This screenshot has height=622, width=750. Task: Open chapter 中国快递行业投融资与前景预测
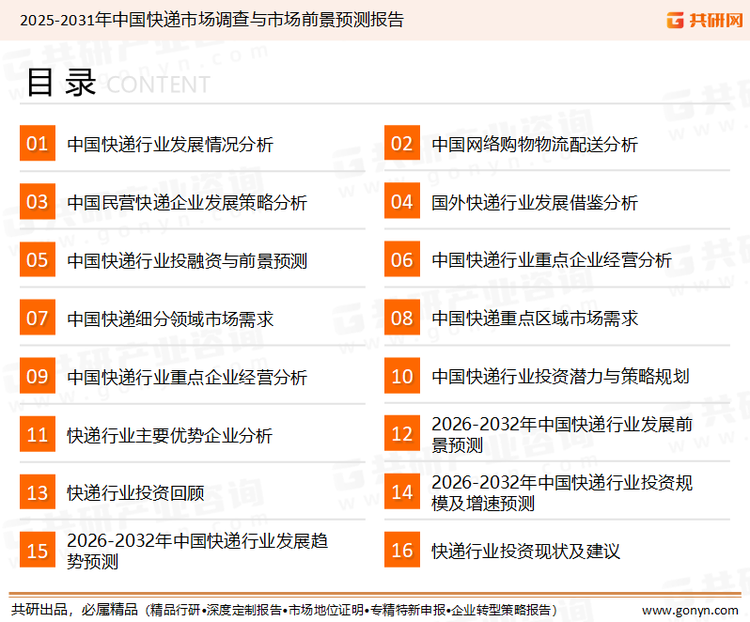point(187,261)
